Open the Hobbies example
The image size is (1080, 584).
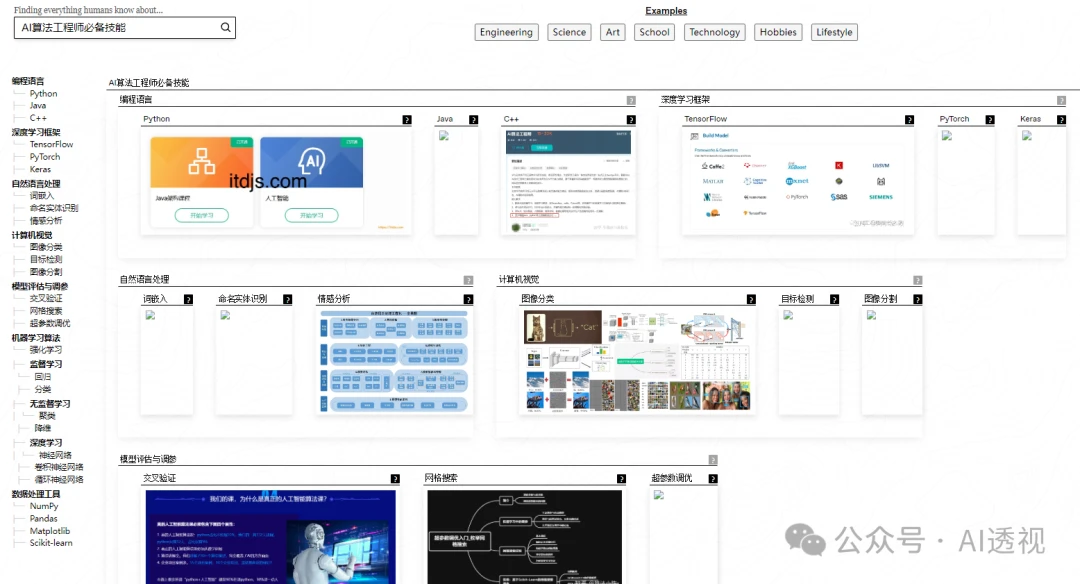(778, 32)
